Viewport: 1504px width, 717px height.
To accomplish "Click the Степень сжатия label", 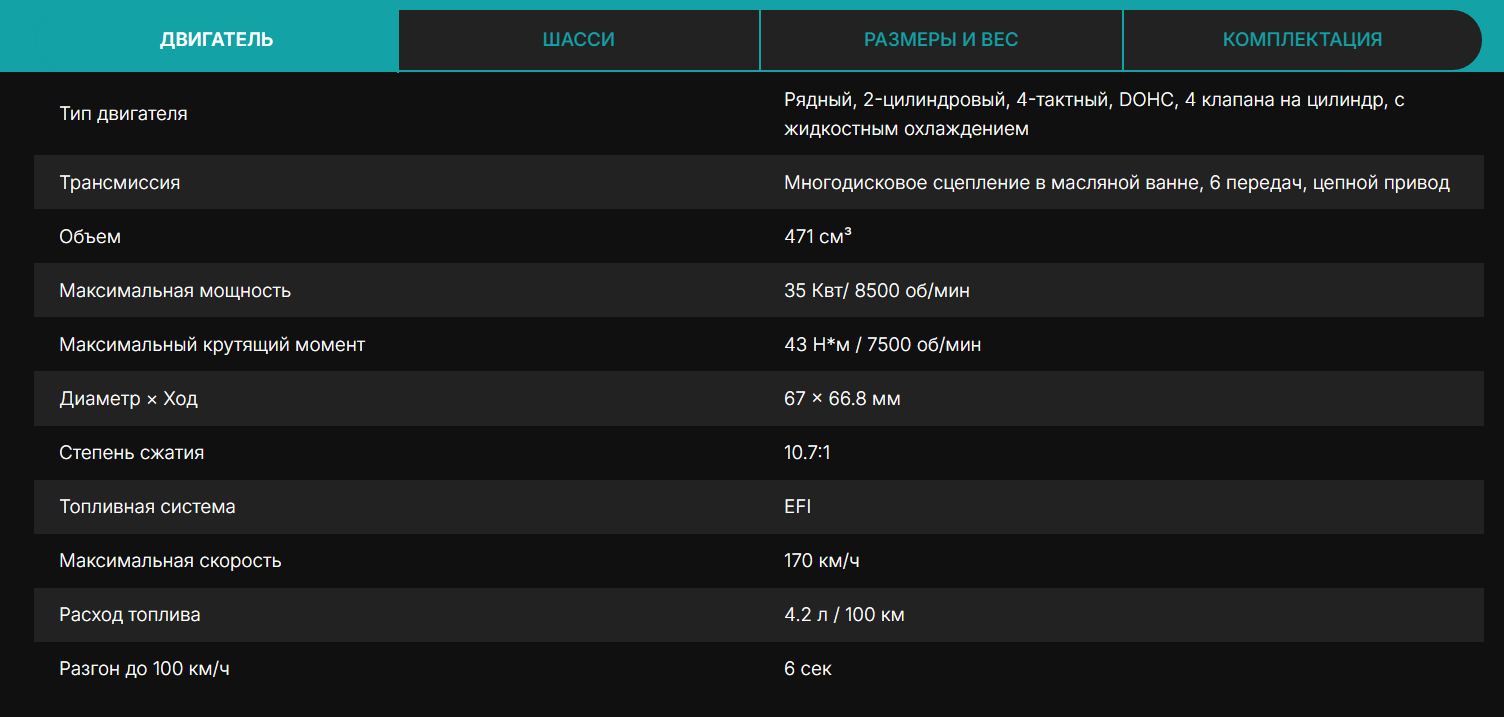I will pos(132,453).
